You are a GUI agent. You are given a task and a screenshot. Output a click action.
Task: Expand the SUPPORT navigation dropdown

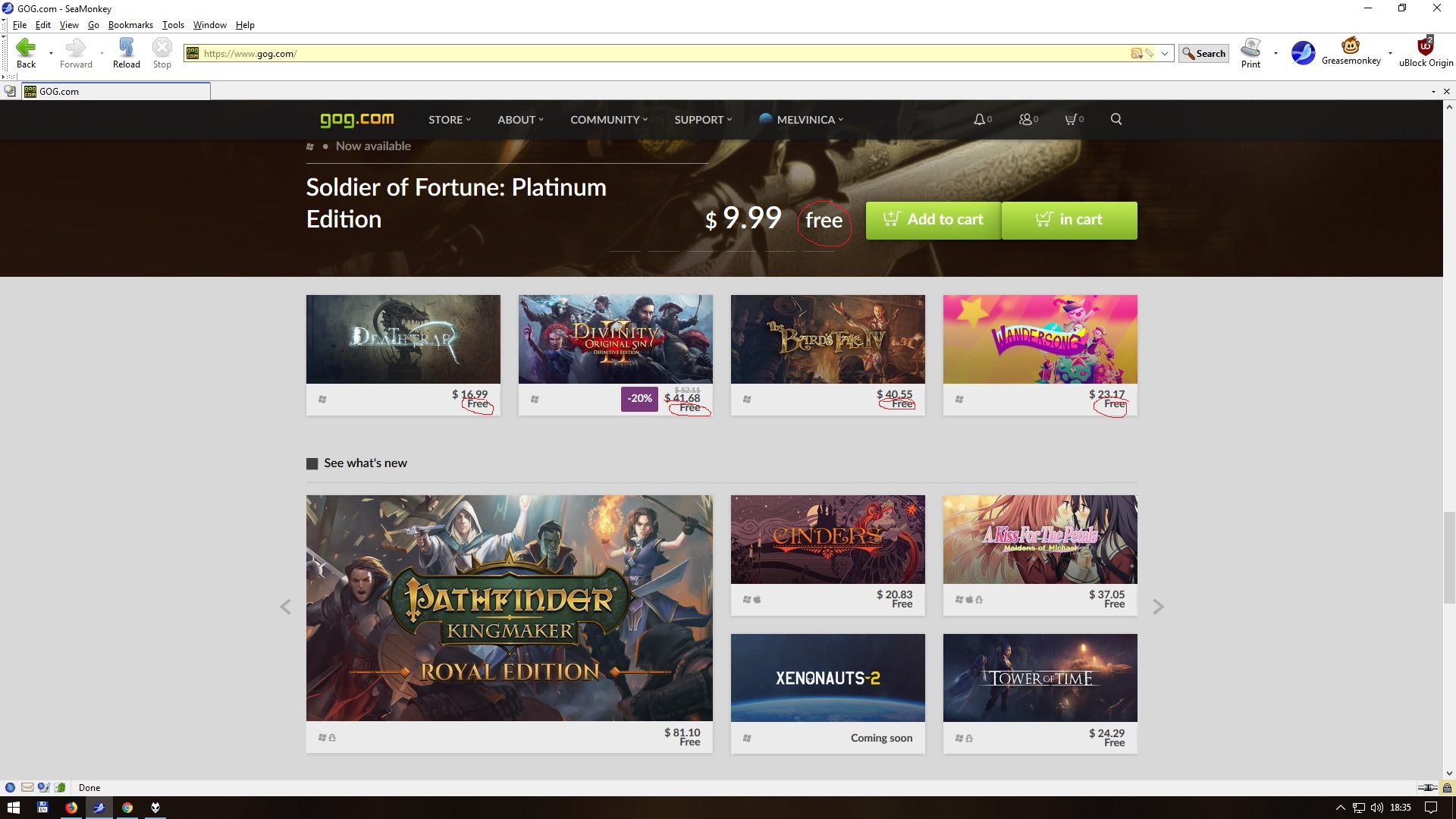tap(703, 120)
